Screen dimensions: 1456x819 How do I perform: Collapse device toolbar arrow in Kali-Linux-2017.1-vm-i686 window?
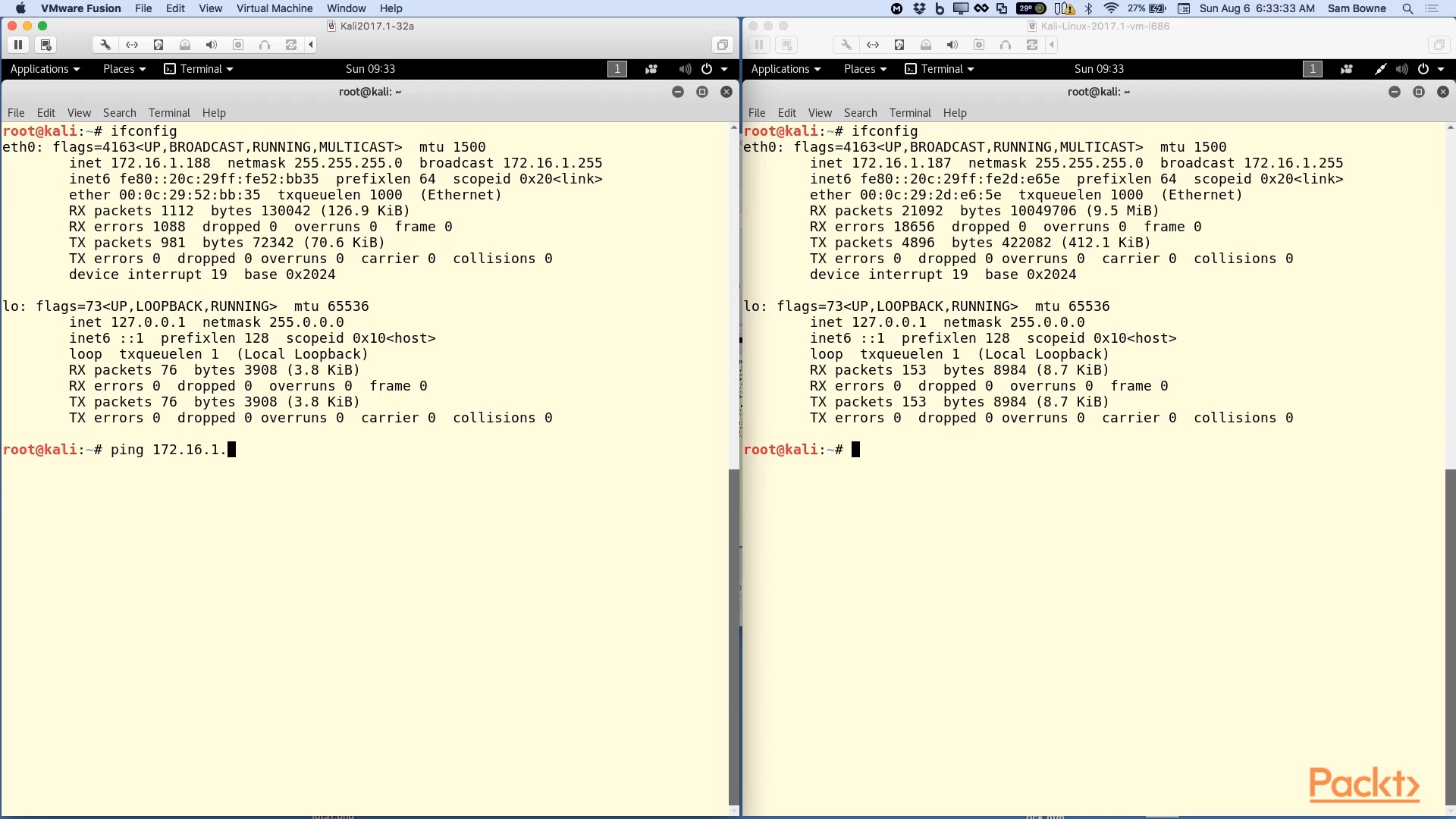1052,45
